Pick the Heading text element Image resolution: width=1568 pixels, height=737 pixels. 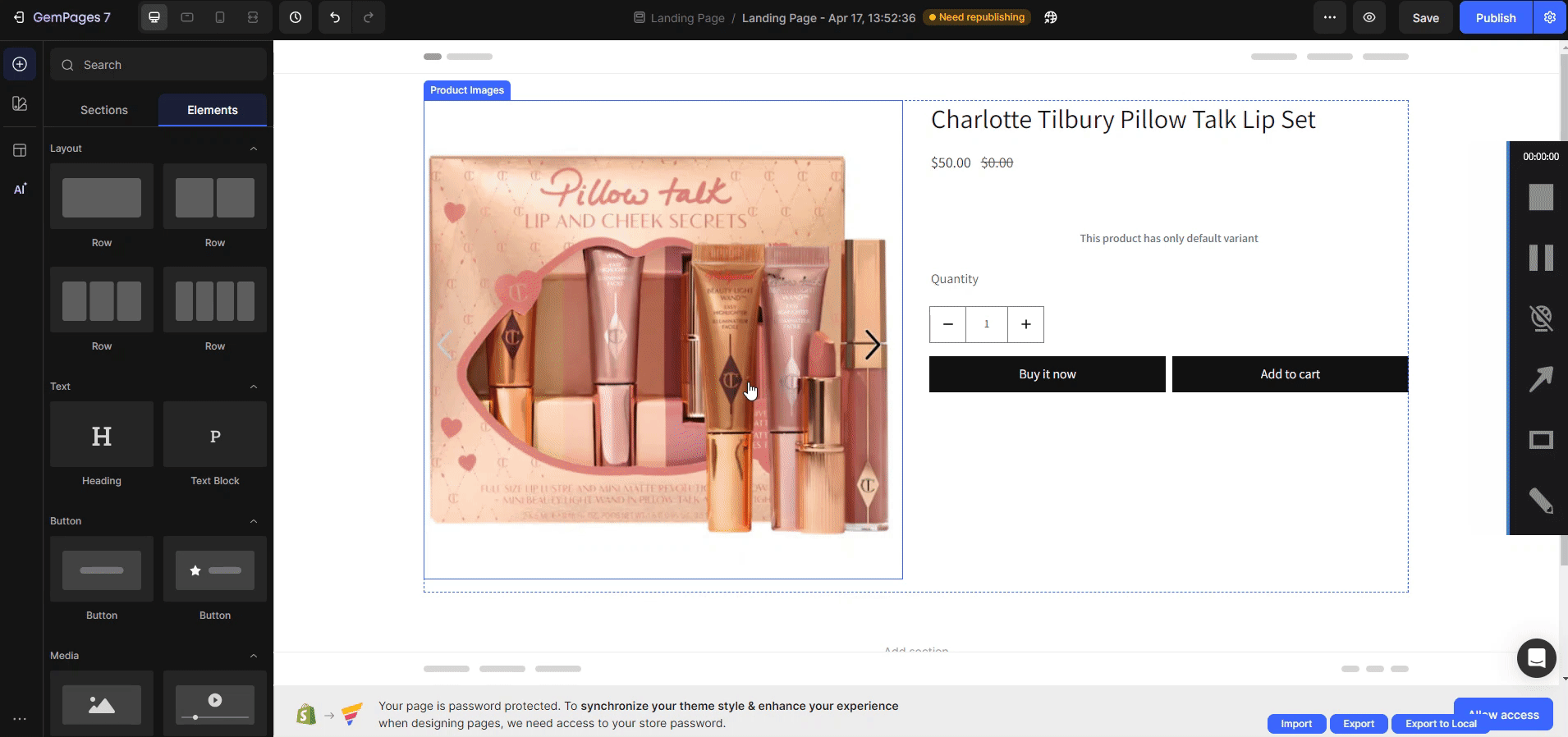point(102,435)
